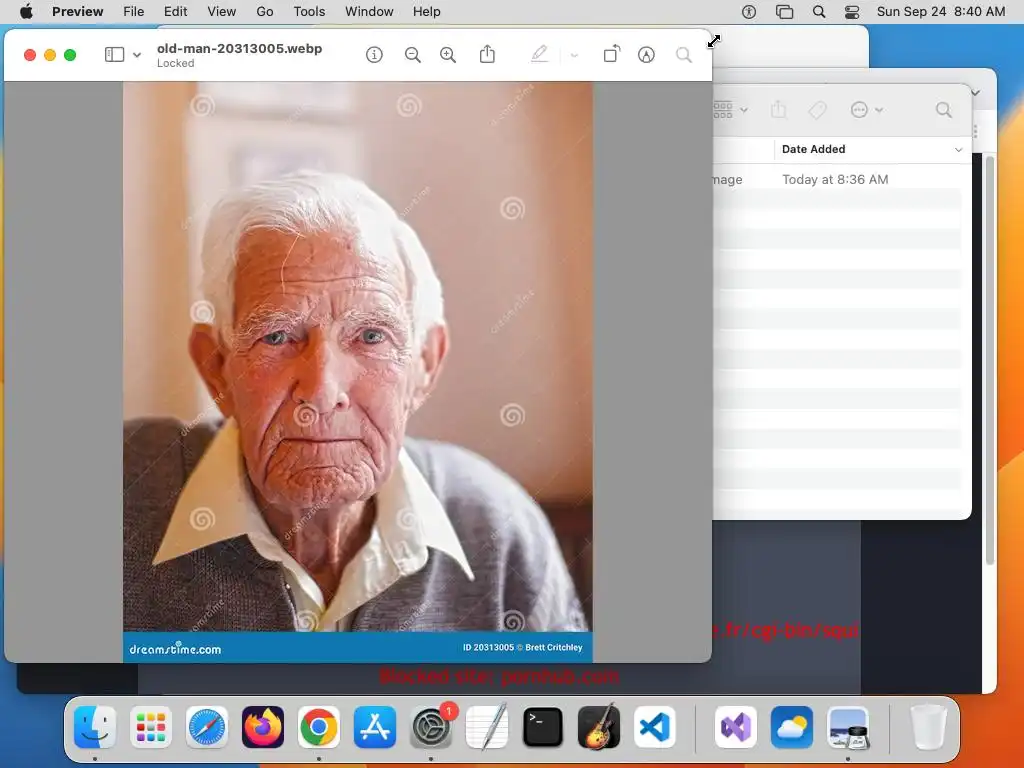
Task: Click the chevron in the rear Finder window toolbar
Action: 976,92
